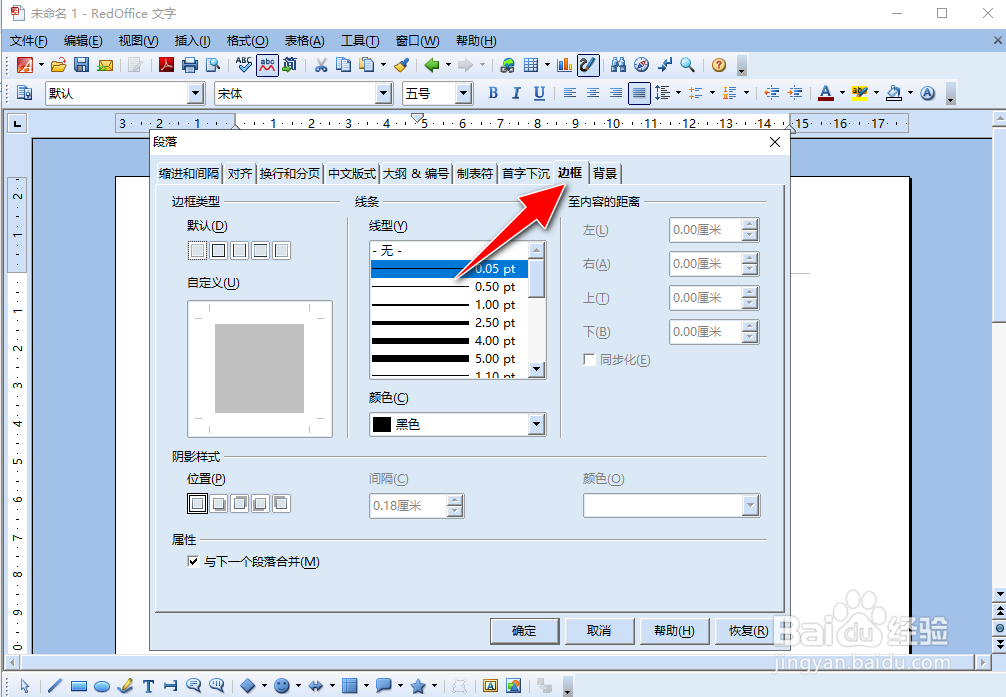Export directly as PDF using the toolbar icon
Image resolution: width=1006 pixels, height=697 pixels.
tap(166, 65)
